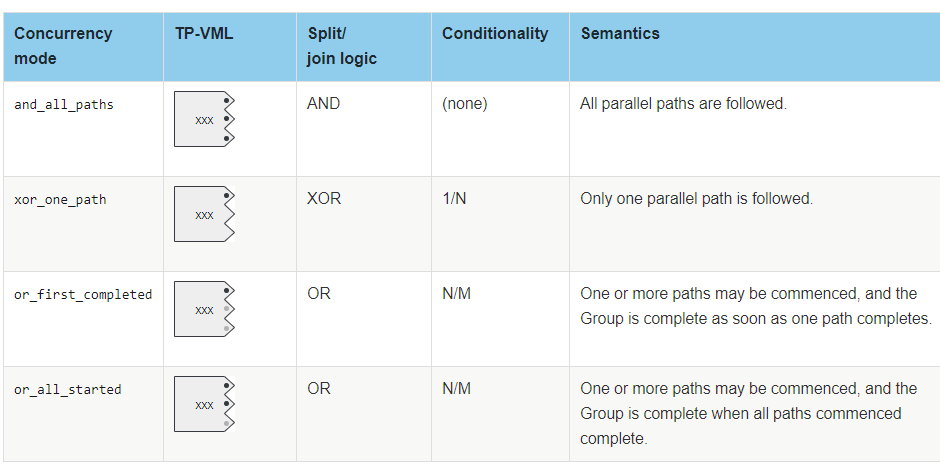The height and width of the screenshot is (464, 940).
Task: Select the xor_one_path code text
Action: coord(61,200)
